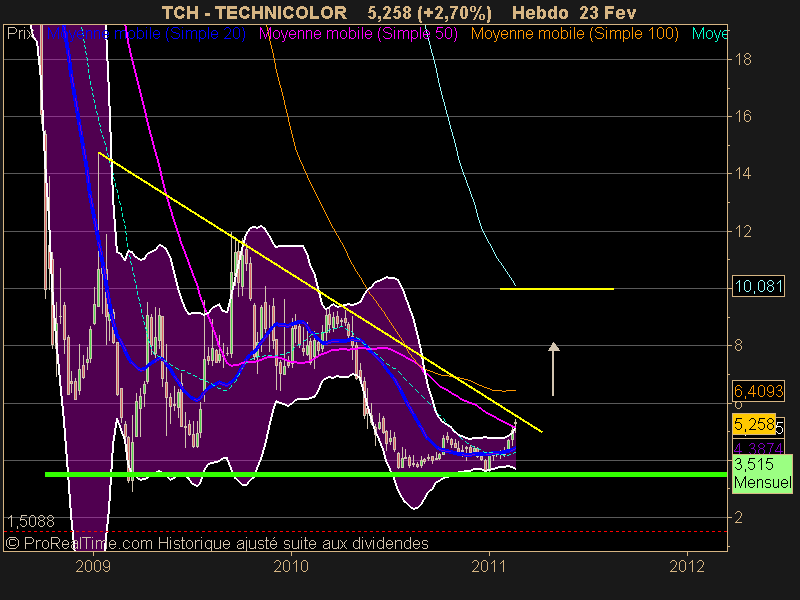Click the 16 price axis label
The height and width of the screenshot is (600, 800).
click(x=743, y=117)
